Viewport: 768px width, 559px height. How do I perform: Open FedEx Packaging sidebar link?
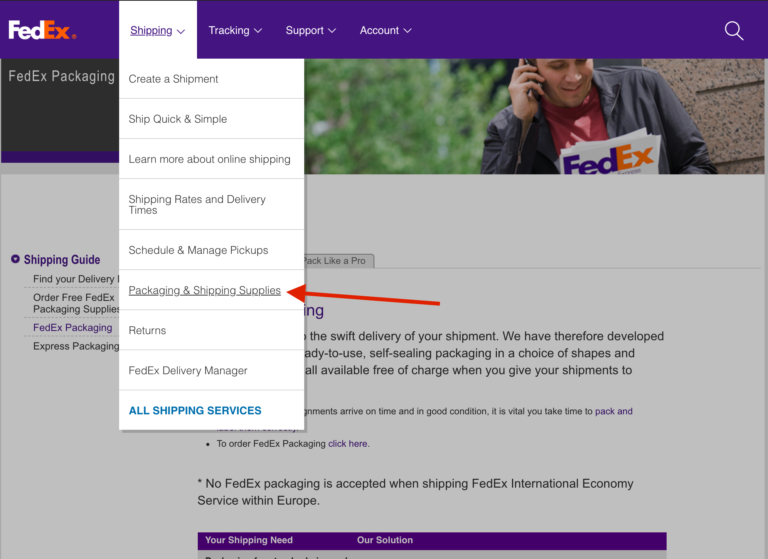[x=72, y=328]
